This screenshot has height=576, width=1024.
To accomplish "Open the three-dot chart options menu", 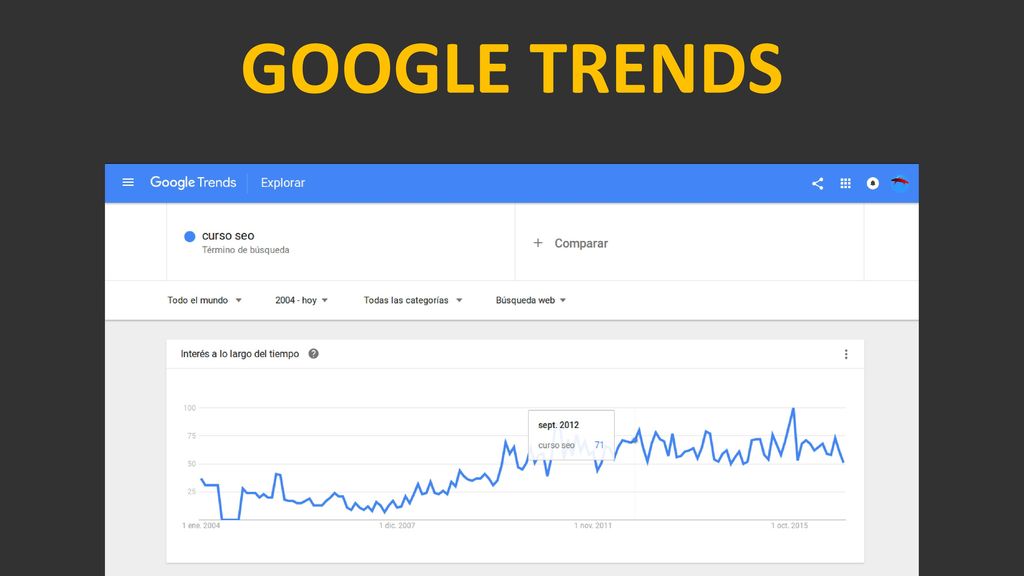I will pyautogui.click(x=846, y=354).
